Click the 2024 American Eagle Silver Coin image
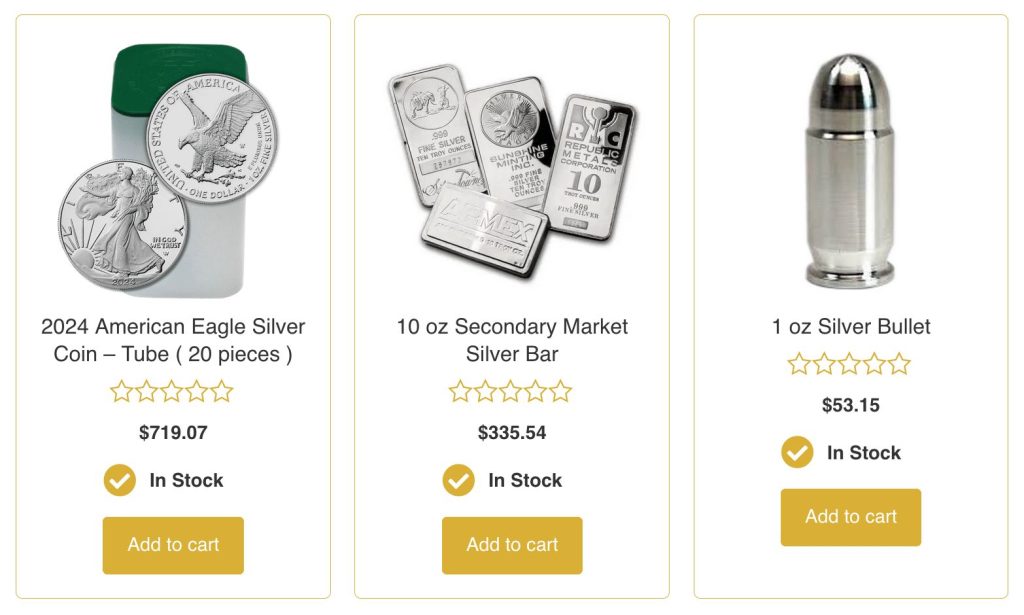Viewport: 1024px width, 615px height. pos(170,170)
